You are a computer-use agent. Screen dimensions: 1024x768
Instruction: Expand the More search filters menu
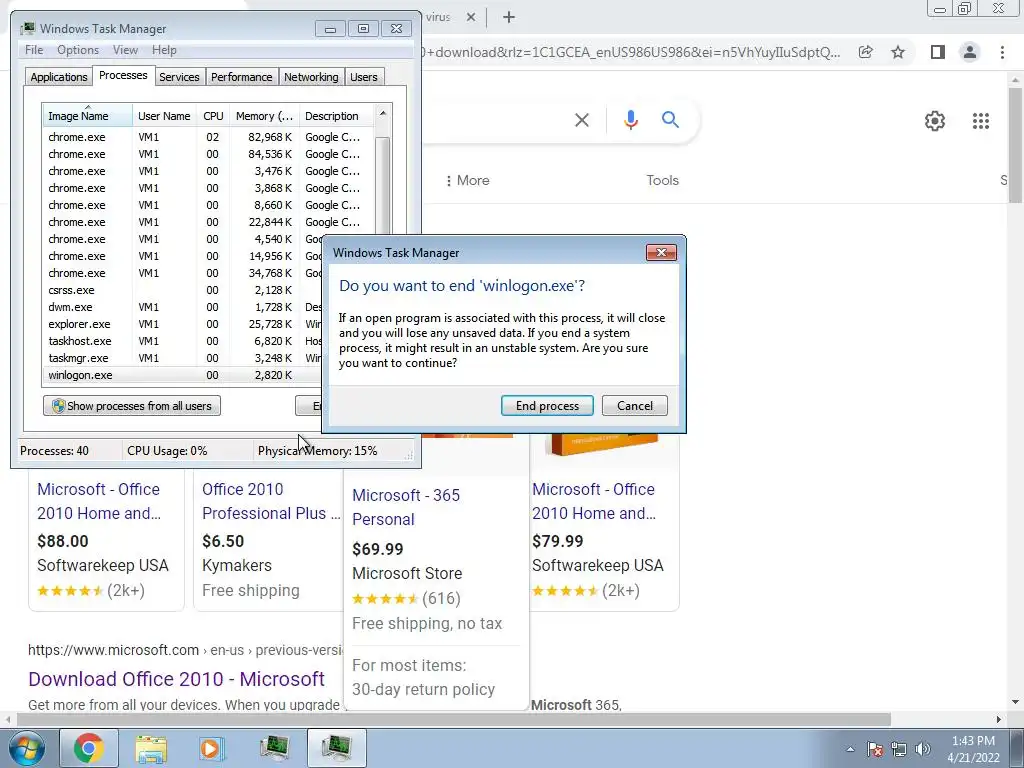pyautogui.click(x=468, y=180)
